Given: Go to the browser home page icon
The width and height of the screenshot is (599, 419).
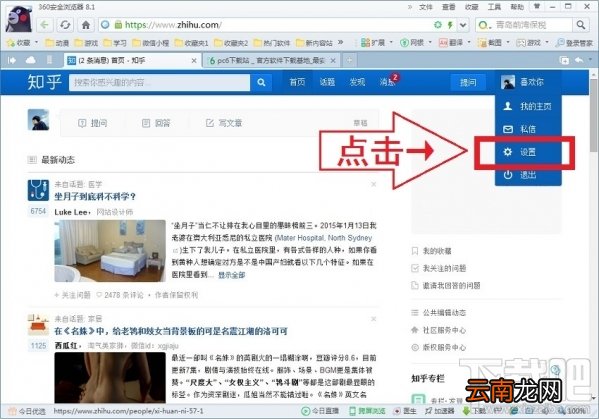Looking at the screenshot, I should click(x=86, y=25).
